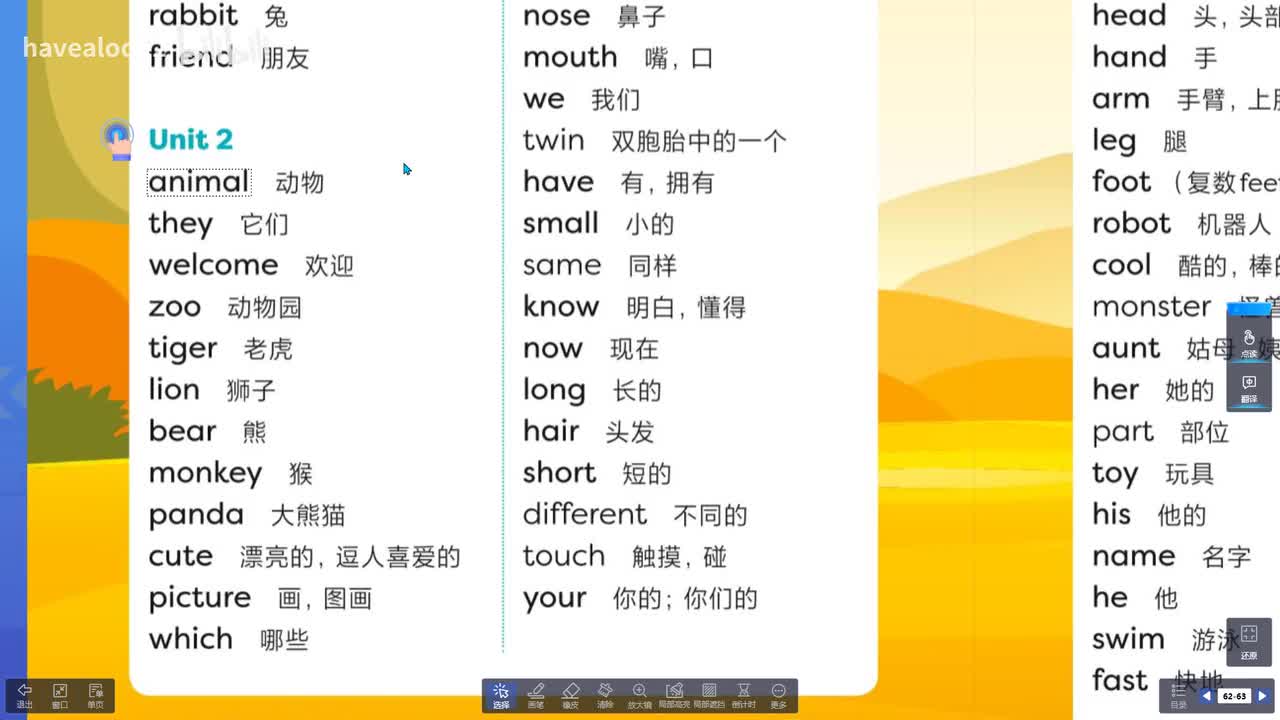
Task: Click the word "toy" on the right page
Action: click(1115, 473)
